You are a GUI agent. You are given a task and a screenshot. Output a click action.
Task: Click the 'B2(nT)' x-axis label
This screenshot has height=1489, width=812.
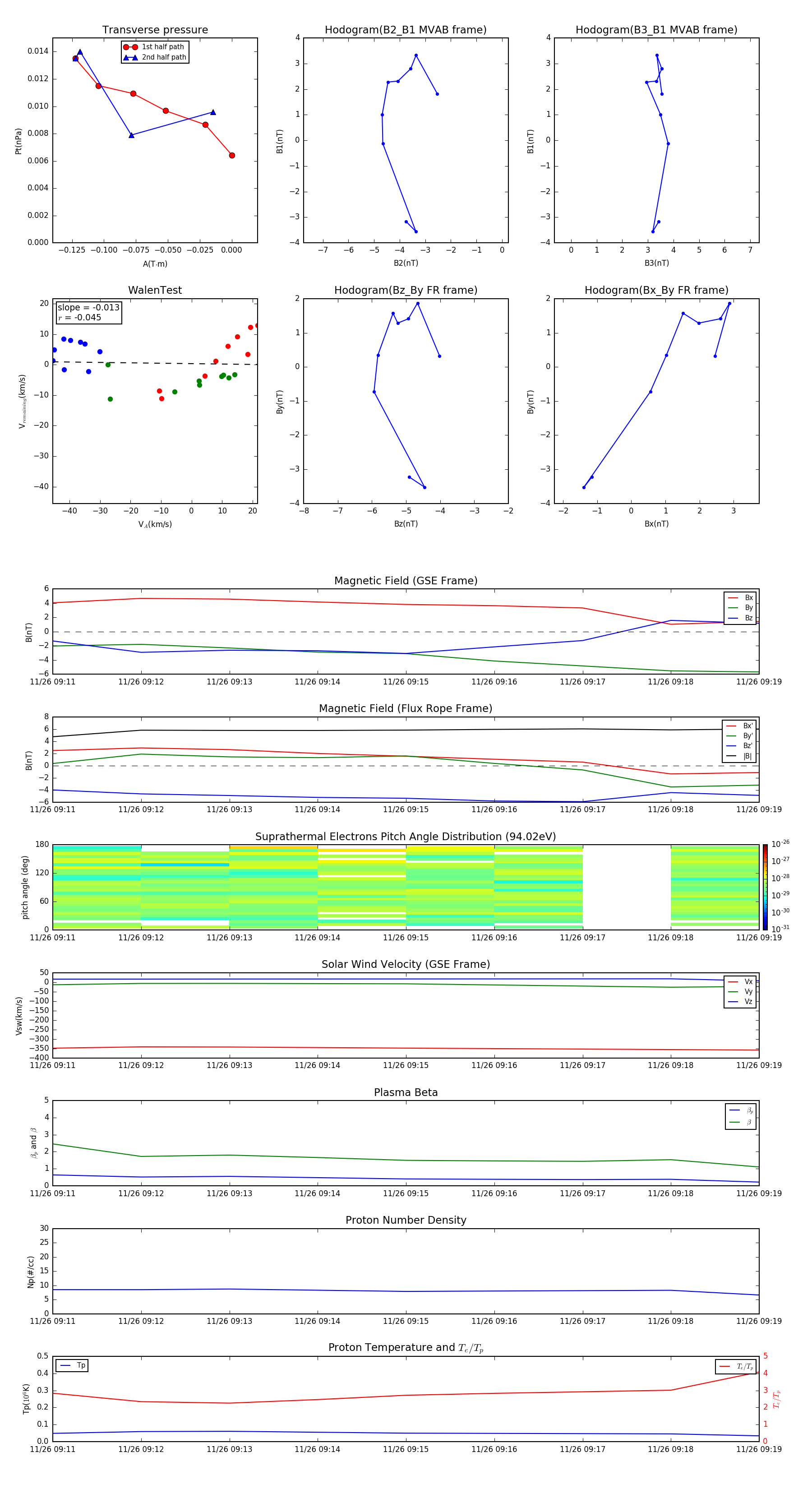point(406,263)
